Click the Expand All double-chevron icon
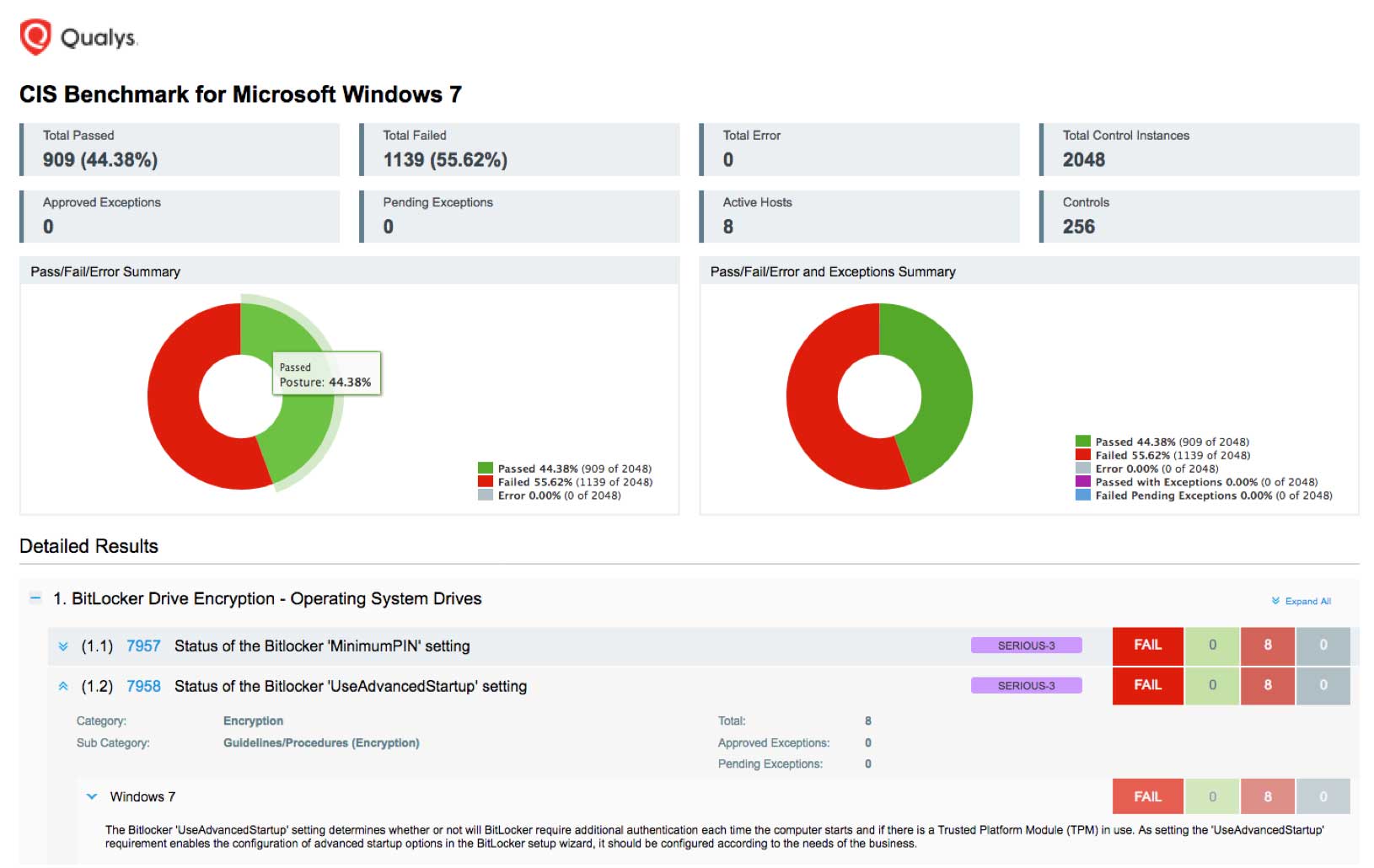This screenshot has height=868, width=1374. click(x=1275, y=601)
